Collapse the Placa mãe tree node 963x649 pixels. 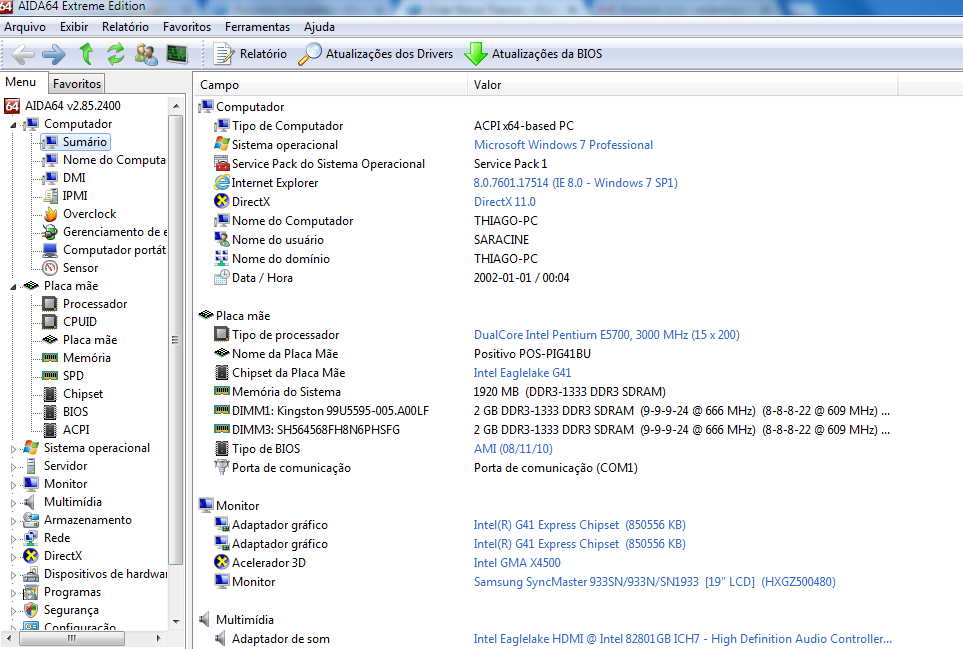[x=13, y=287]
